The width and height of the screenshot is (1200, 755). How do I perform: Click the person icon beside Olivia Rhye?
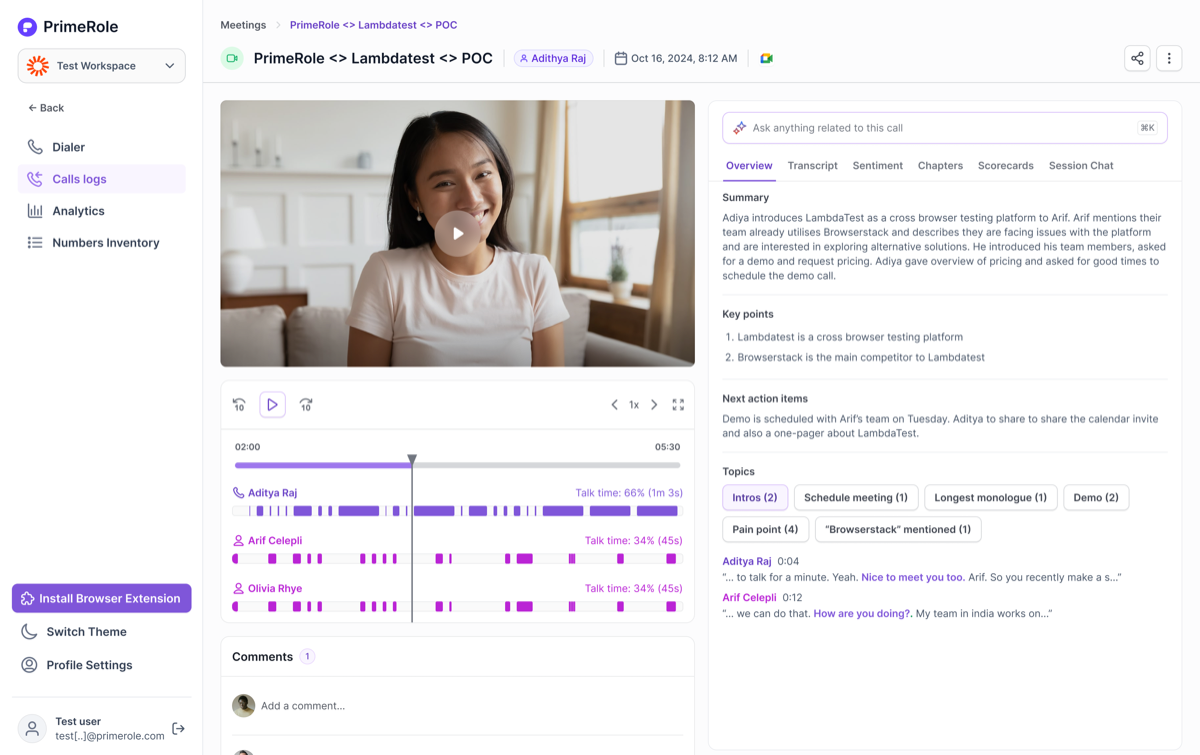(238, 589)
